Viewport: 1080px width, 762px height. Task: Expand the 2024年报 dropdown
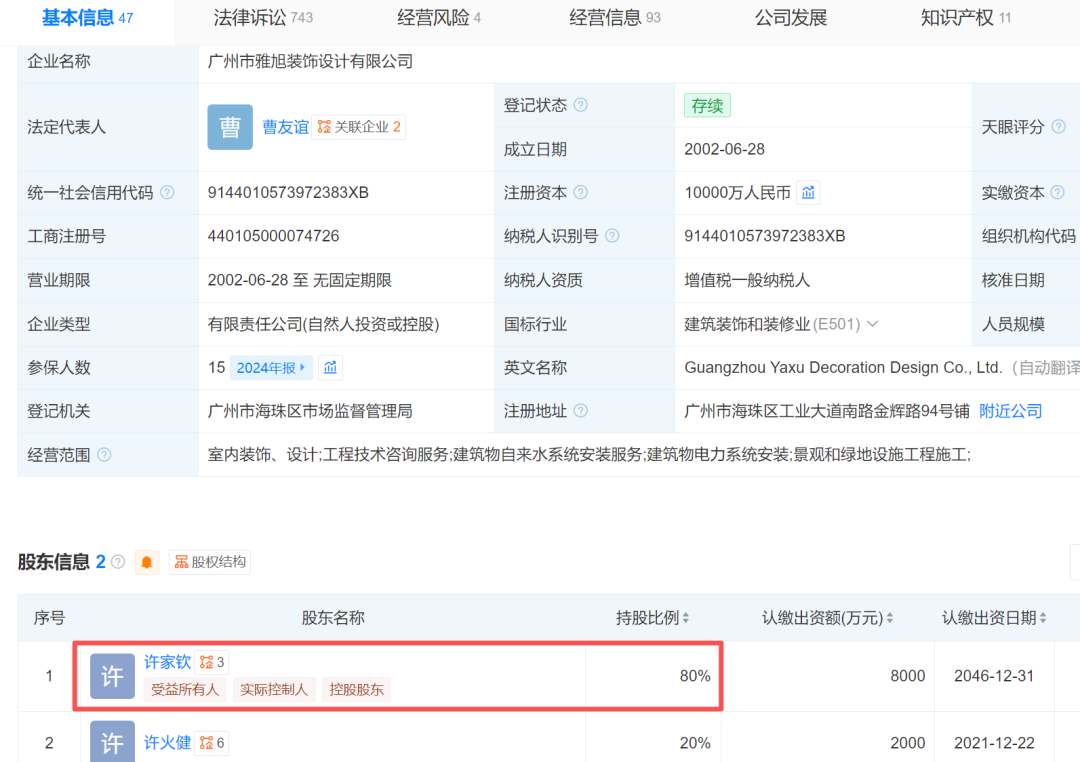[x=271, y=368]
